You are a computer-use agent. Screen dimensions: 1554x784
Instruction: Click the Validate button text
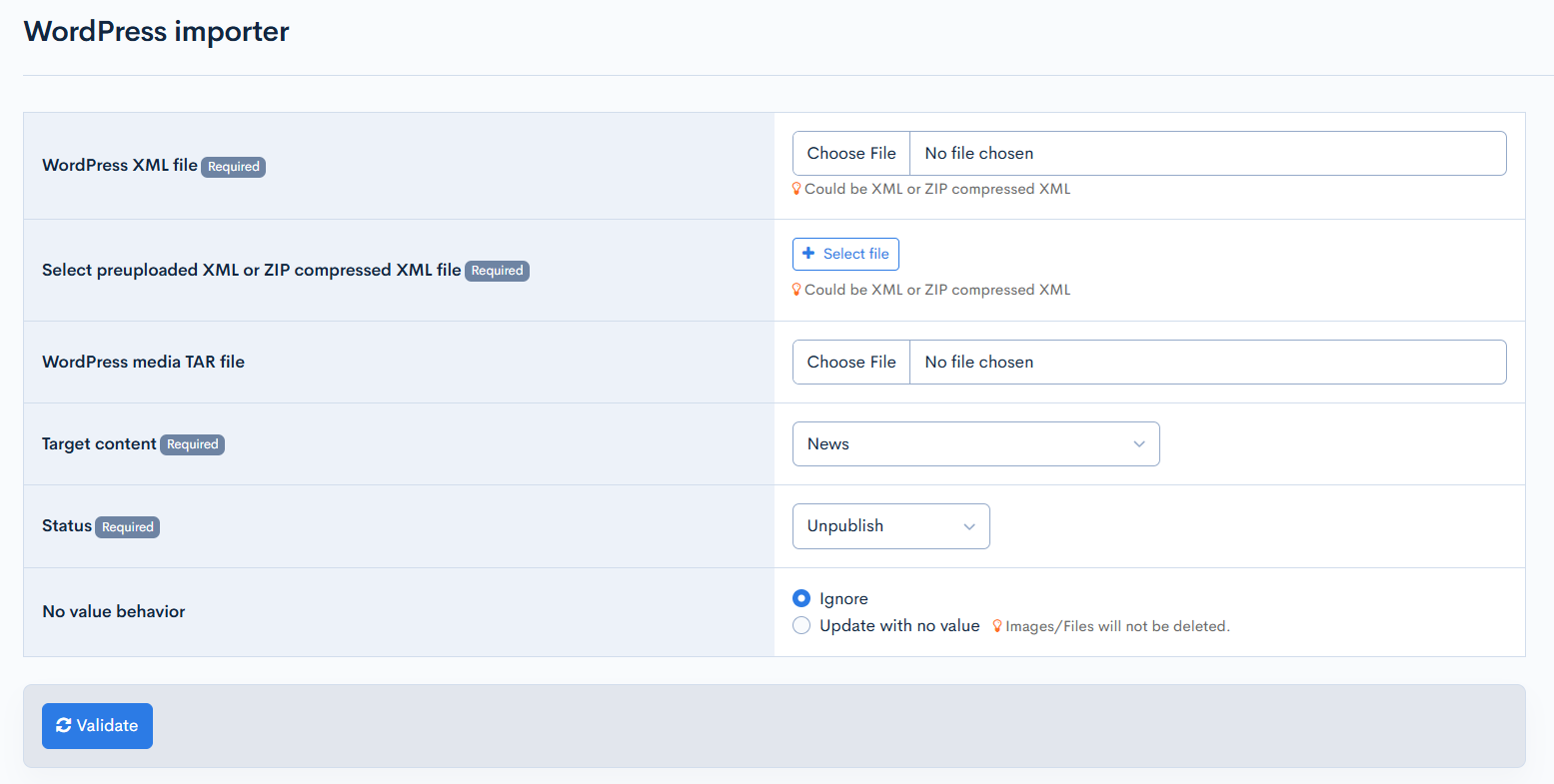point(108,726)
